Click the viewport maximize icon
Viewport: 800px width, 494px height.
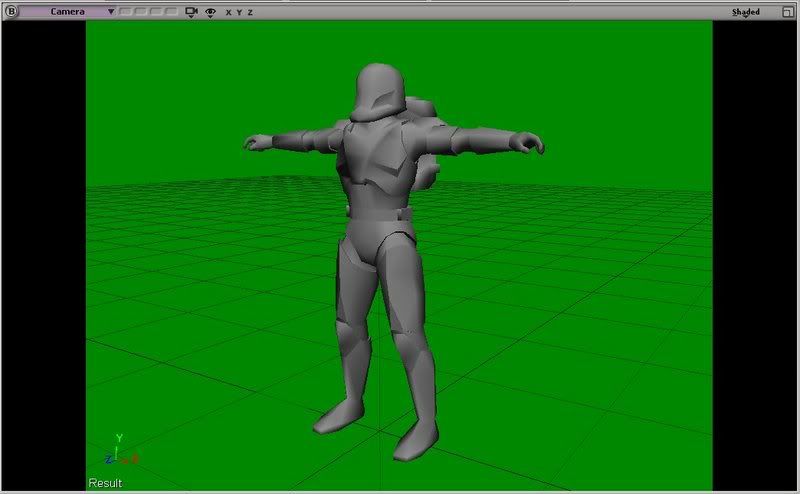[788, 12]
